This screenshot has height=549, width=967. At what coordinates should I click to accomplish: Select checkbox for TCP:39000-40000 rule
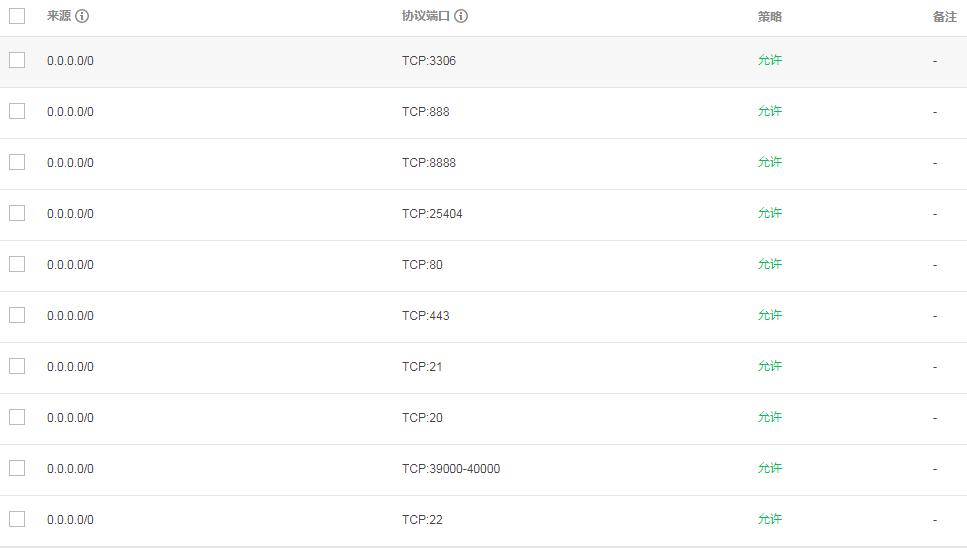[x=17, y=468]
